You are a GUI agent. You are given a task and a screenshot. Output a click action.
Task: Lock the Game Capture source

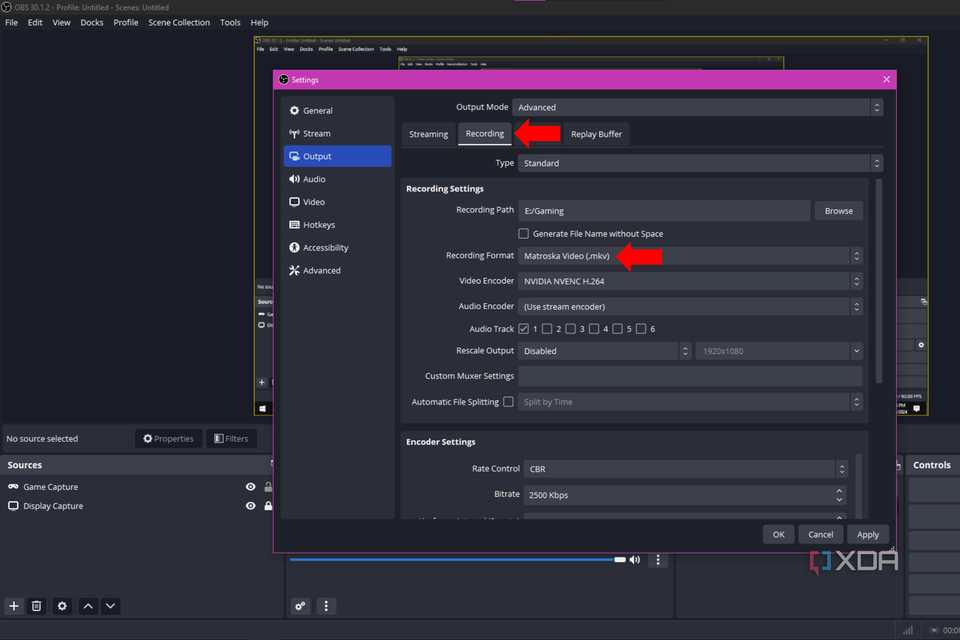[x=268, y=487]
